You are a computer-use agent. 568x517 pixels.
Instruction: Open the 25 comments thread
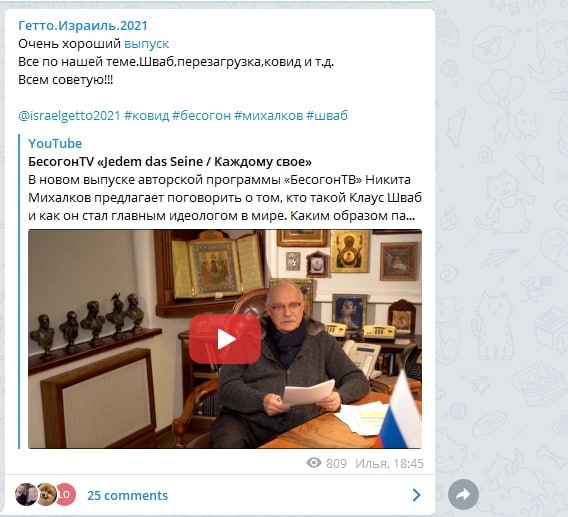point(128,495)
